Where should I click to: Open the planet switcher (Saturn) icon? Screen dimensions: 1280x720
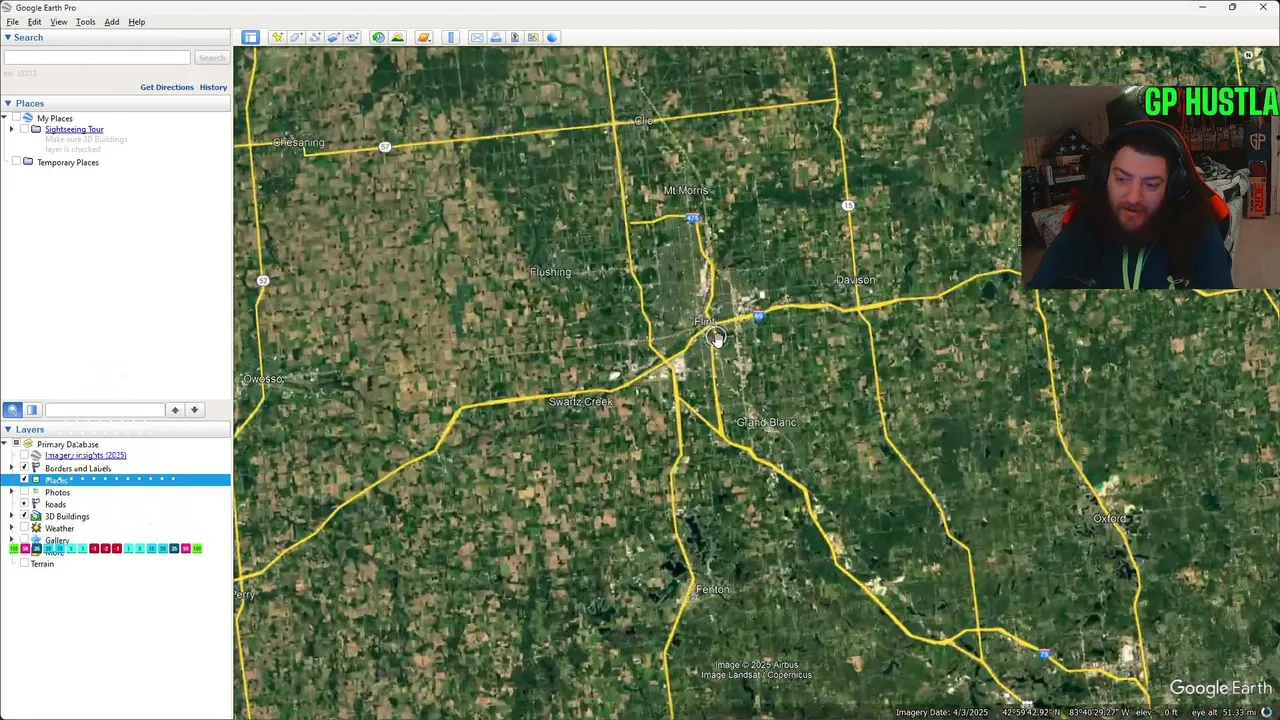pyautogui.click(x=424, y=37)
